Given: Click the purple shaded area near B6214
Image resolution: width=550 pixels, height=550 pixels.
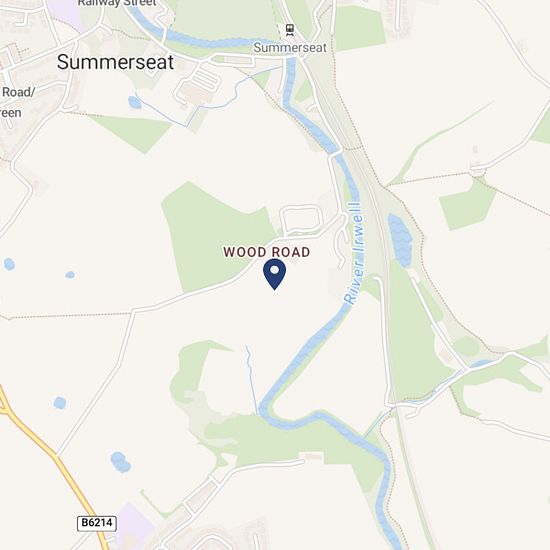Looking at the screenshot, I should pos(134,525).
